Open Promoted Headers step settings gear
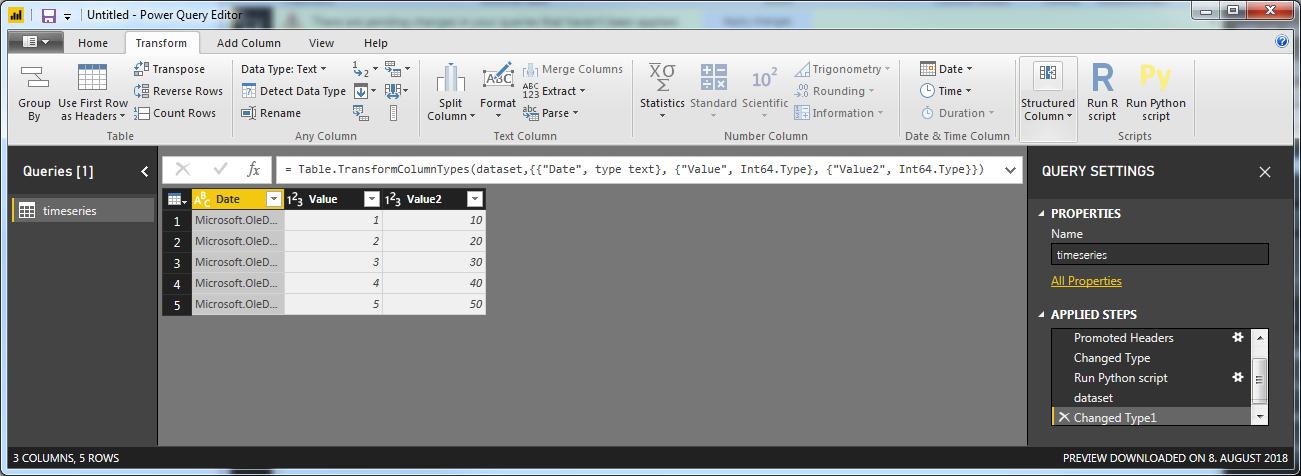1301x476 pixels. click(1238, 338)
